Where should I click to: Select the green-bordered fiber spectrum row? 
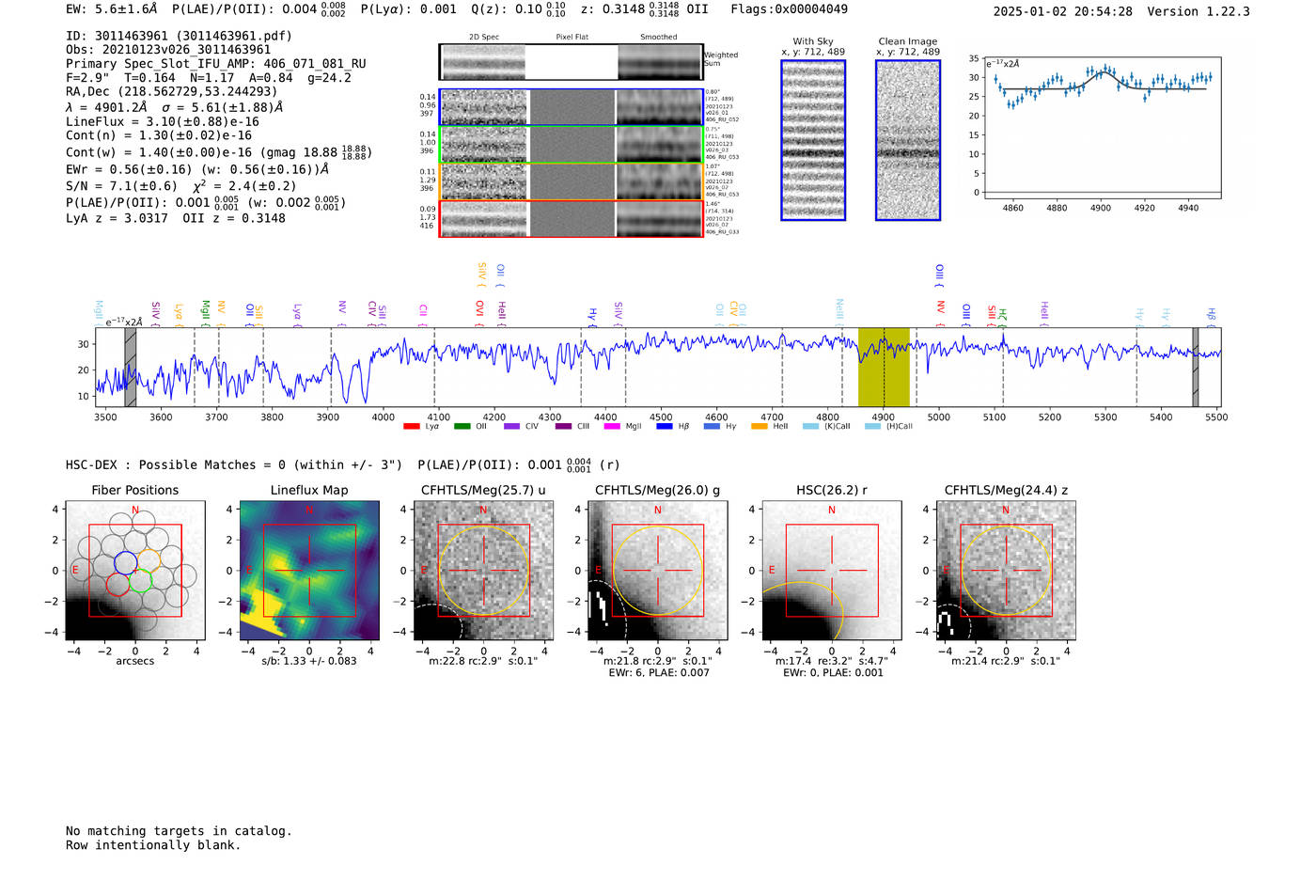click(571, 145)
